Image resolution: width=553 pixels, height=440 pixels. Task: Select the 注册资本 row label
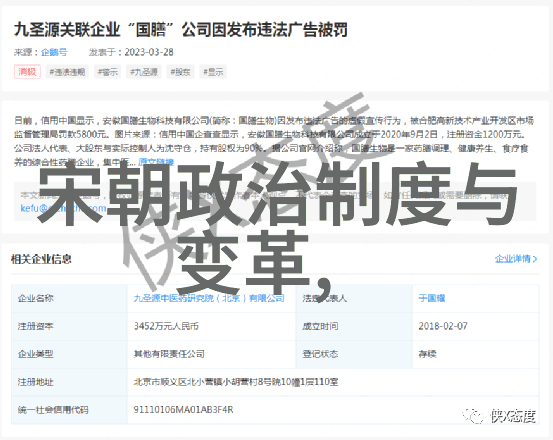click(36, 326)
